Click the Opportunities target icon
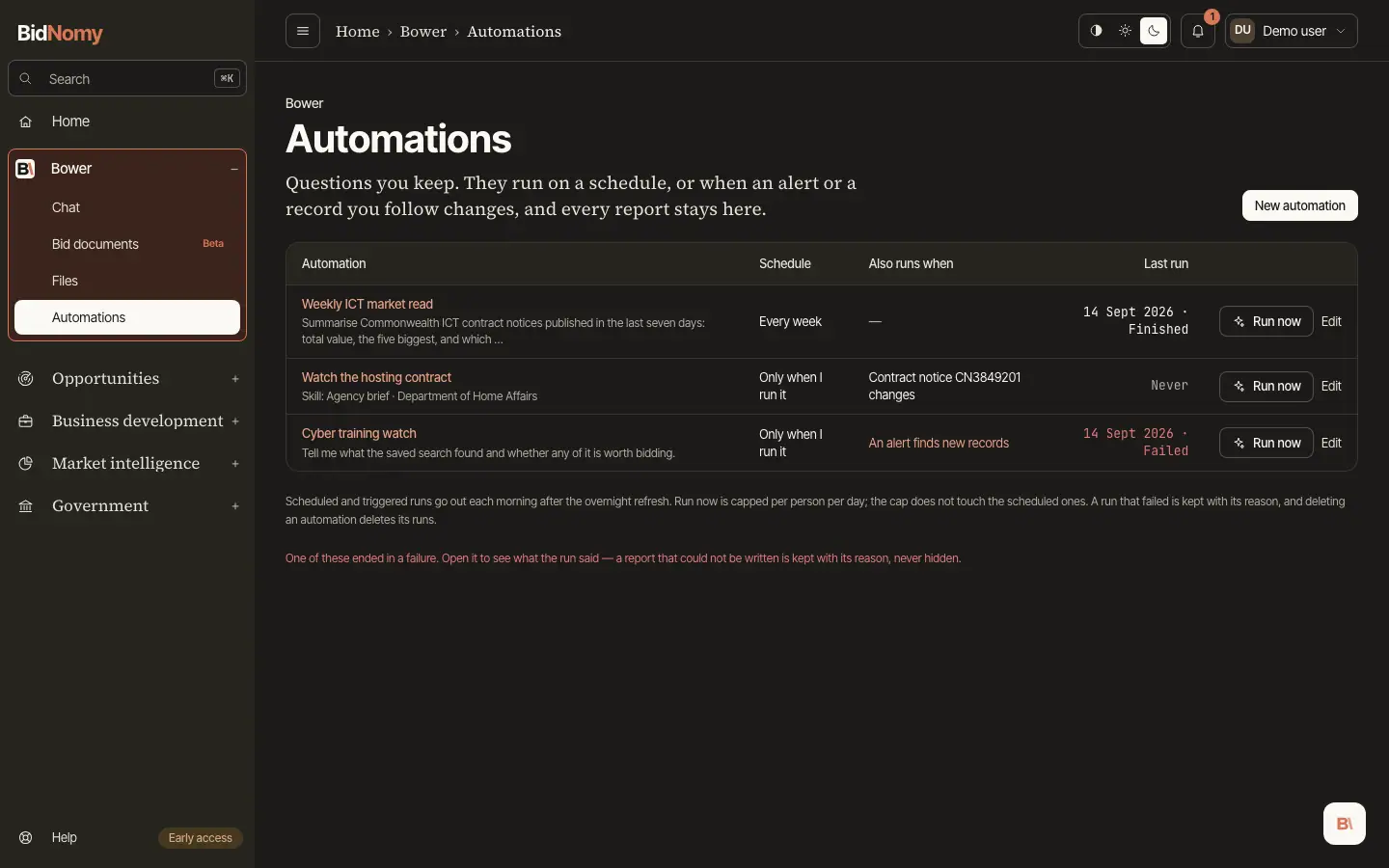Viewport: 1389px width, 868px height. click(26, 379)
